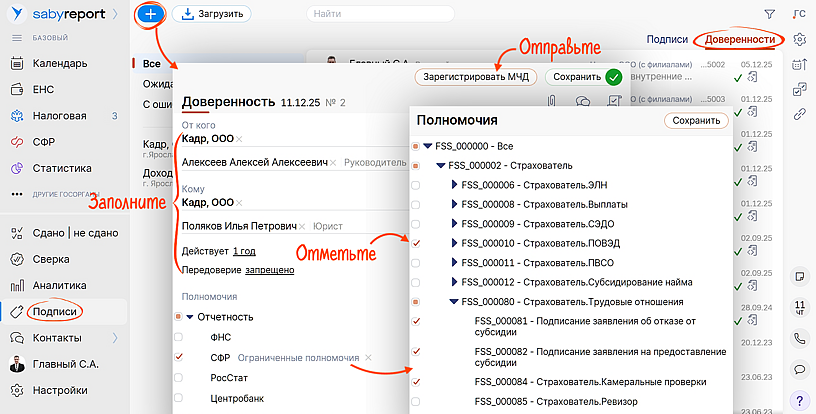Go to Статистика in the sidebar
This screenshot has height=414, width=816.
coord(62,167)
